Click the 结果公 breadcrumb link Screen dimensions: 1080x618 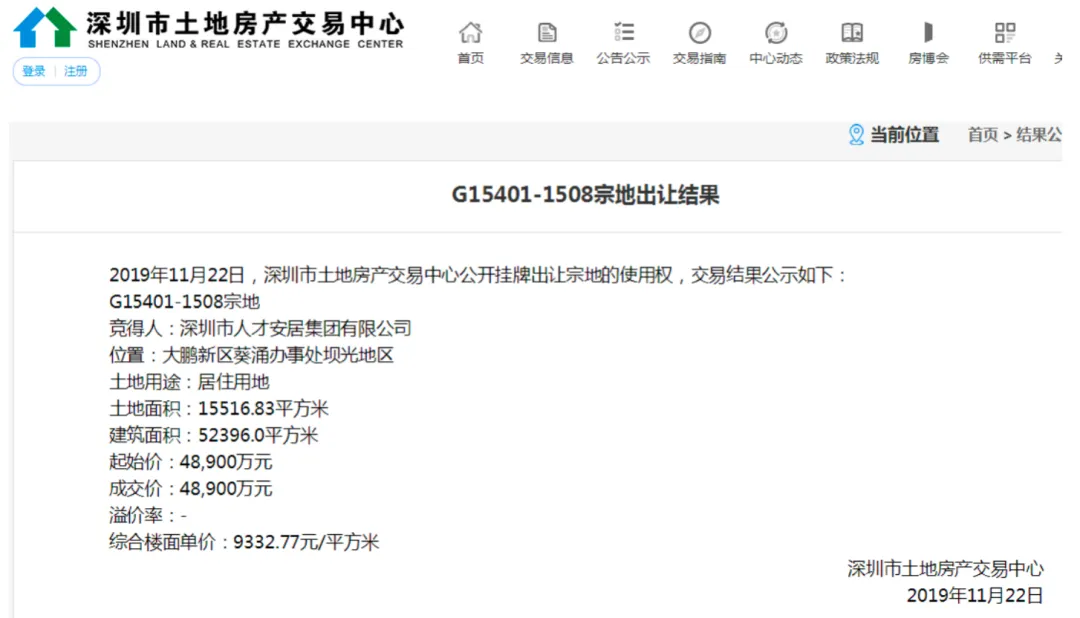coord(1039,135)
